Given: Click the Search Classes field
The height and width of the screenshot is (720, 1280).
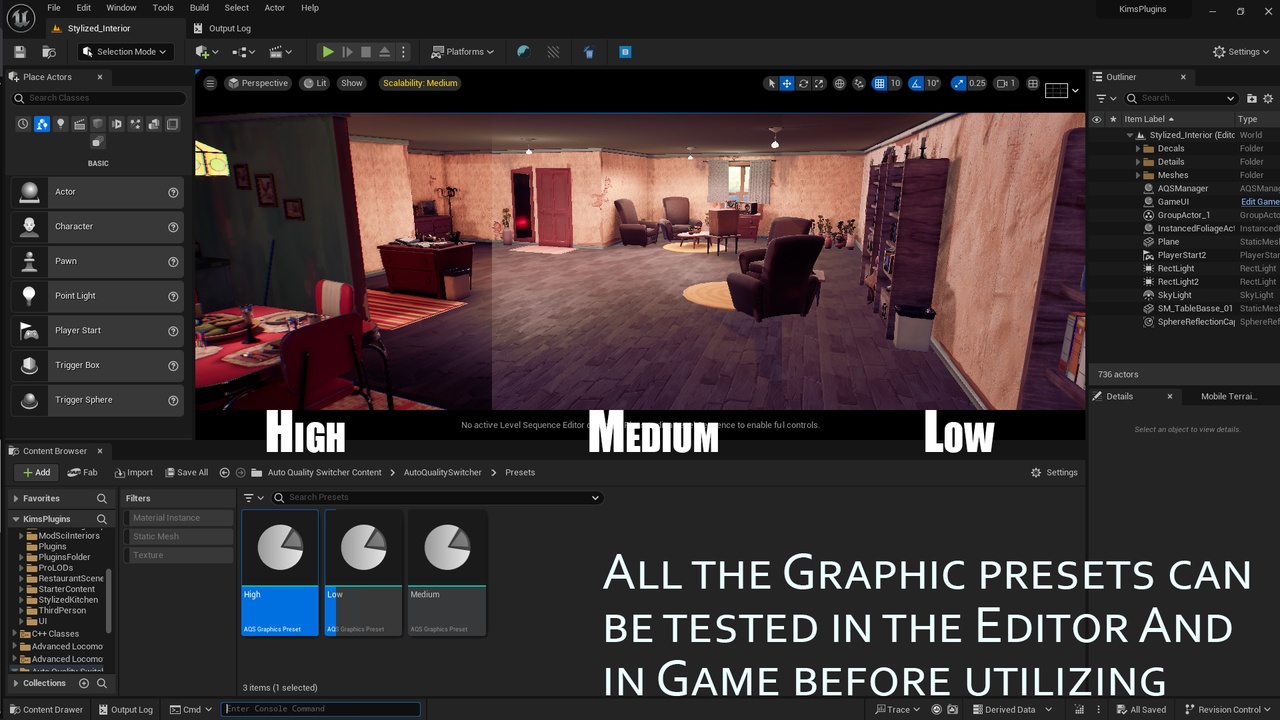Looking at the screenshot, I should (99, 98).
